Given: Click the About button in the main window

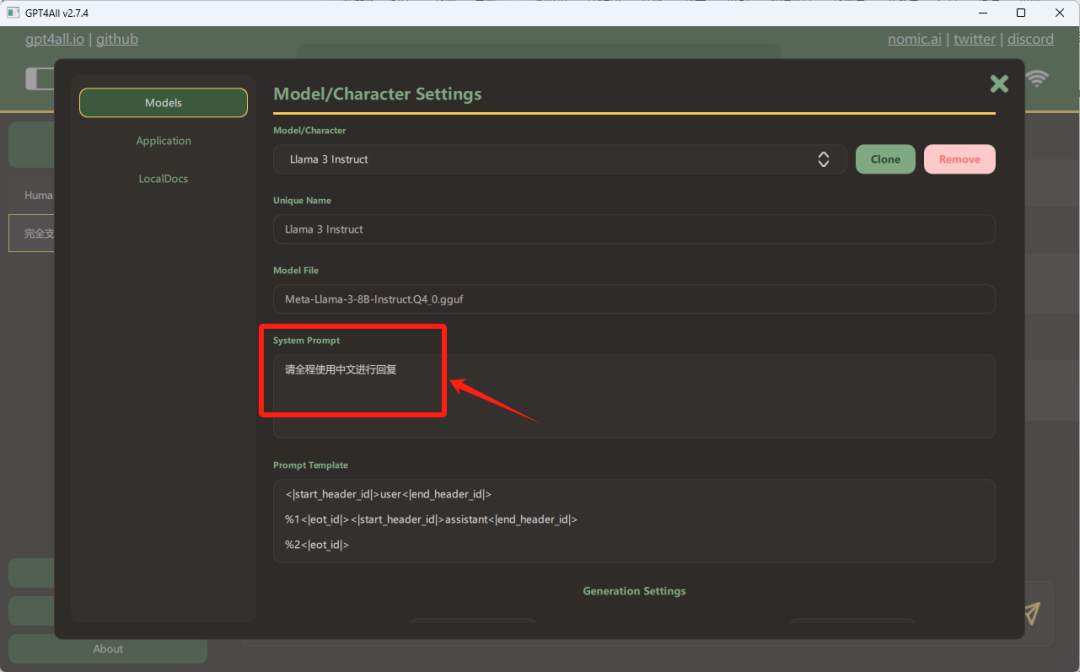Looking at the screenshot, I should [x=108, y=649].
